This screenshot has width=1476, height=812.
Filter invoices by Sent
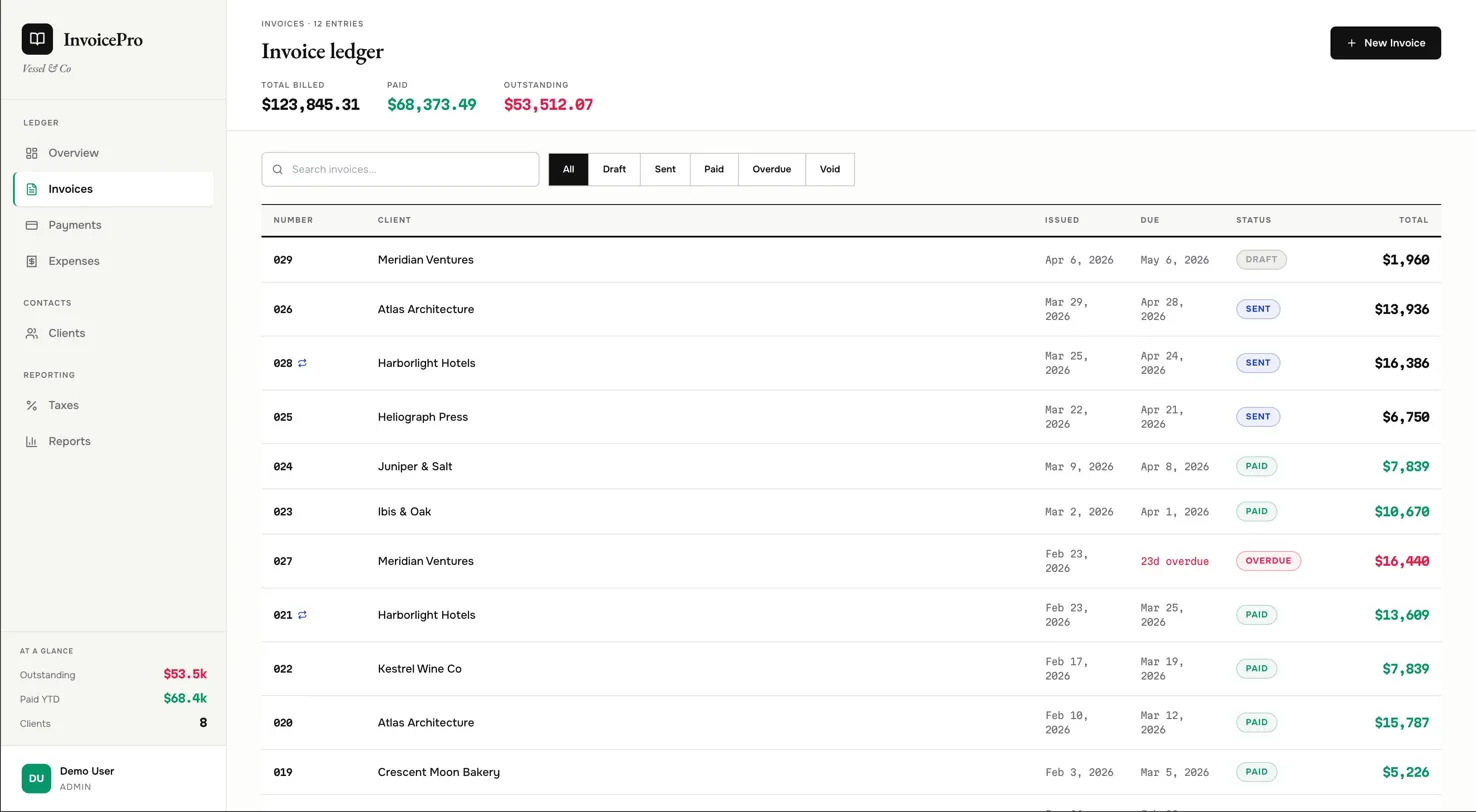pyautogui.click(x=665, y=169)
